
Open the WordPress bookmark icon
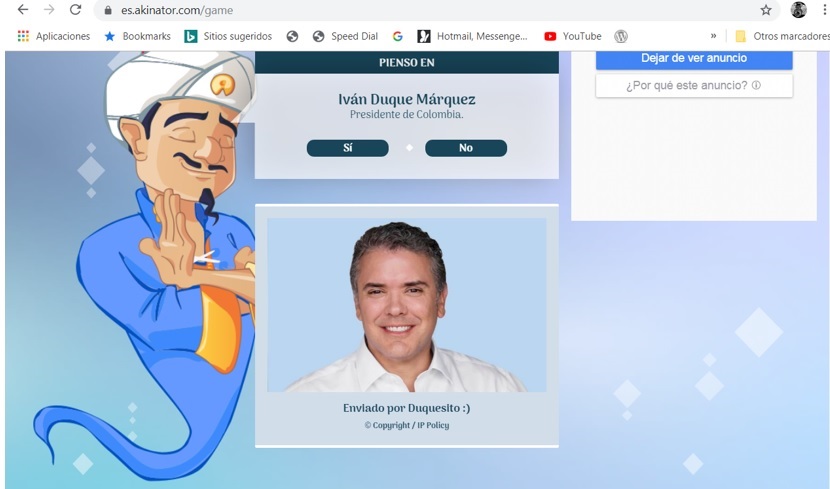coord(621,36)
